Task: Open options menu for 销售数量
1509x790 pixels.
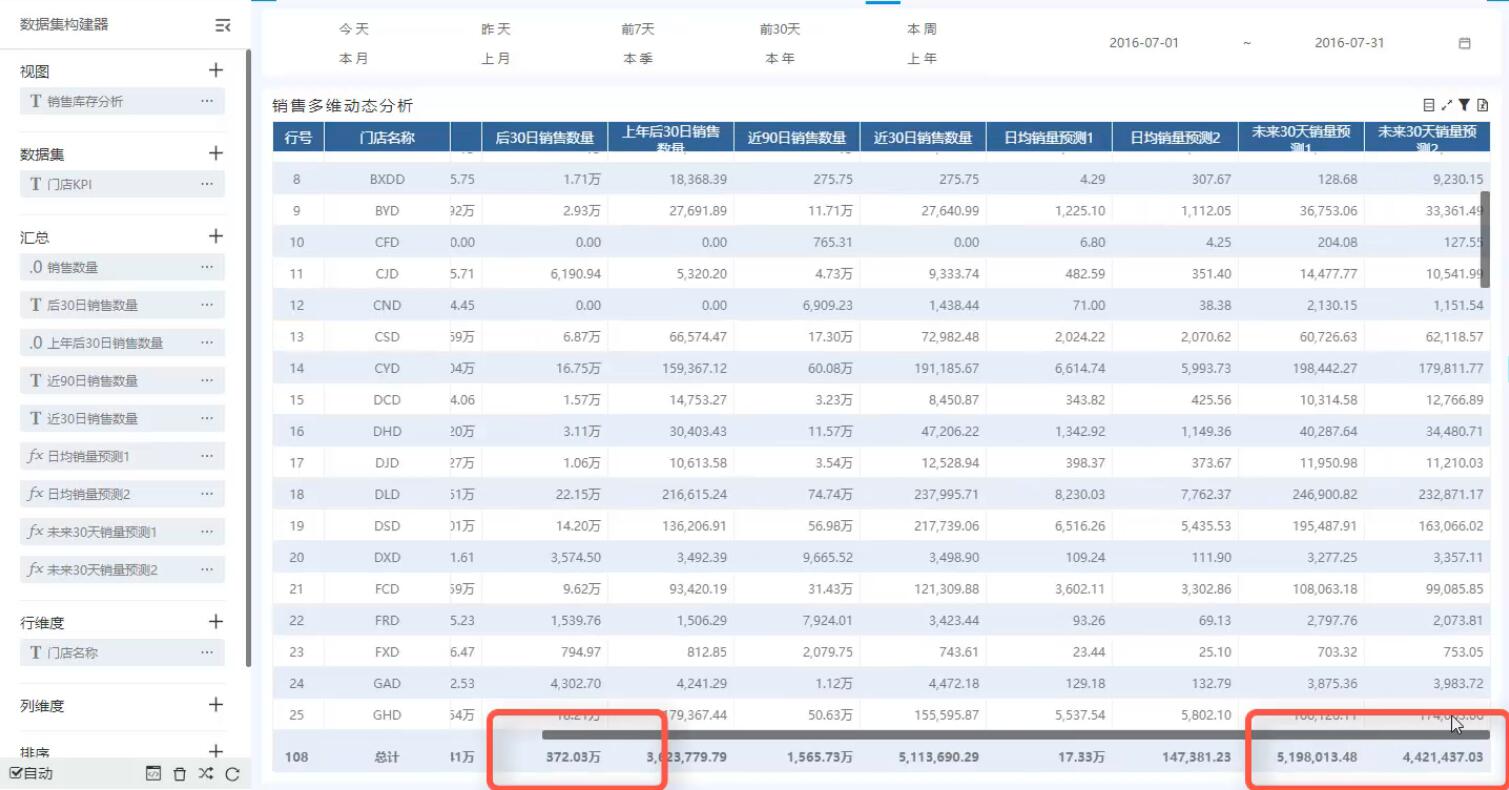Action: tap(207, 267)
